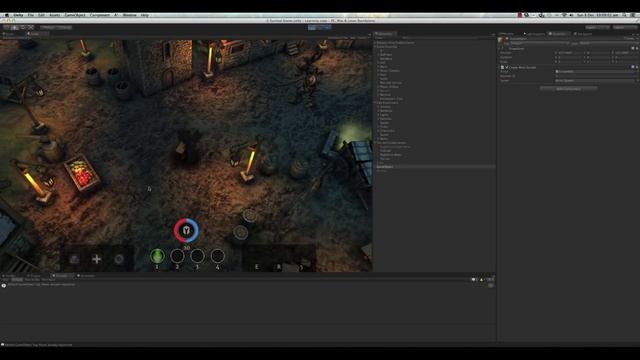
Task: Open the GameObject menu
Action: pyautogui.click(x=75, y=15)
